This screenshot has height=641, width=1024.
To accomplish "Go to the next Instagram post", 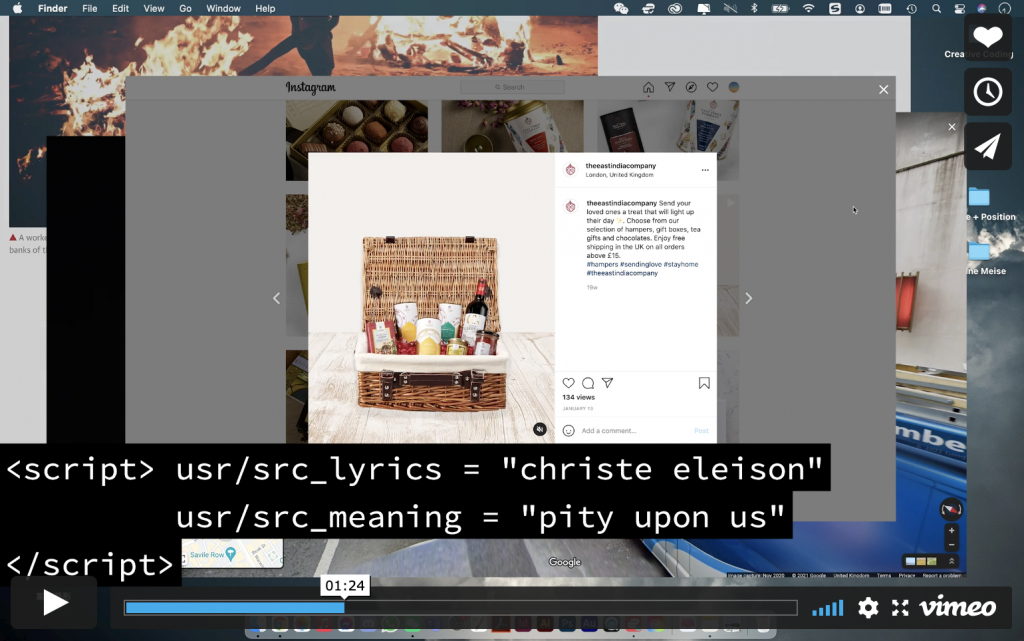I will tap(748, 298).
